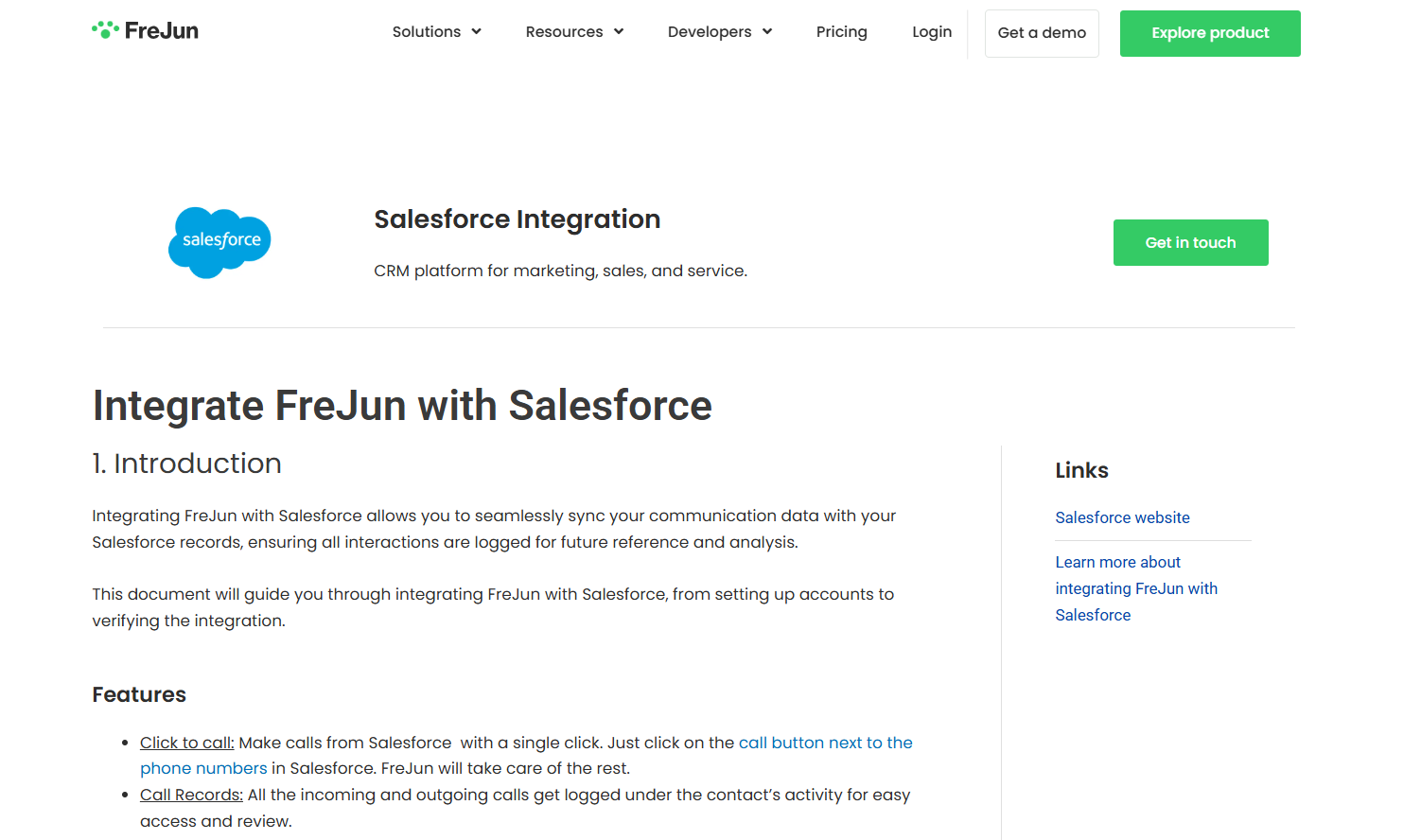Go to the Pricing page

click(x=842, y=31)
